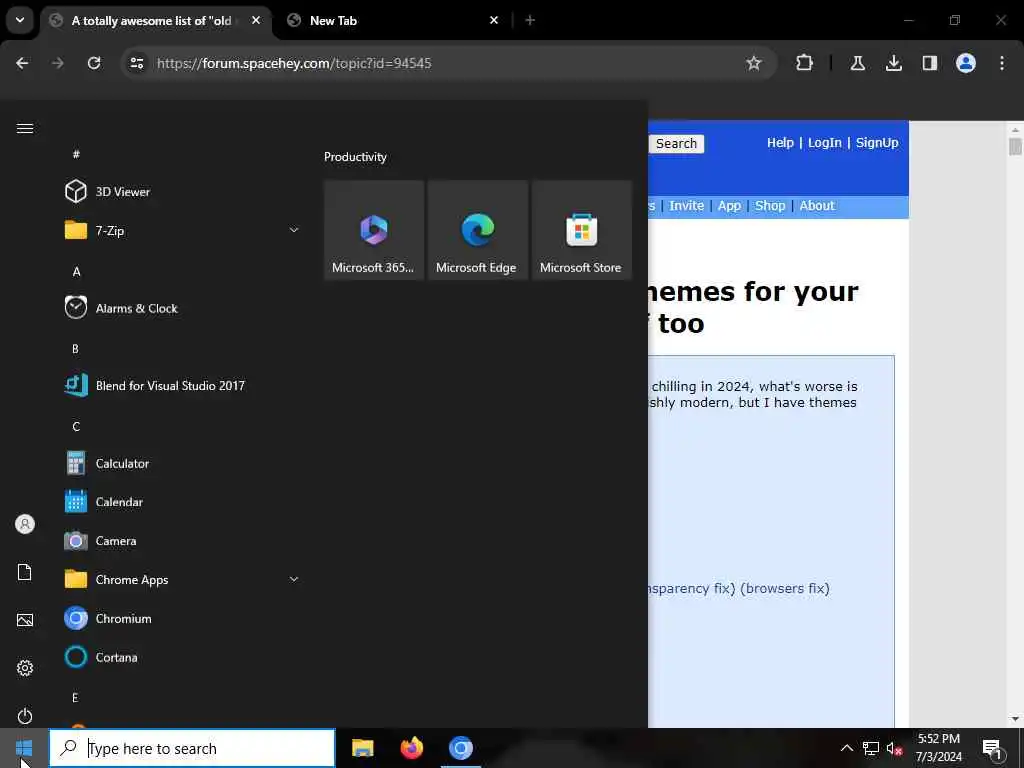The image size is (1024, 768).
Task: Open Settings gear in Start sidebar
Action: pyautogui.click(x=25, y=667)
